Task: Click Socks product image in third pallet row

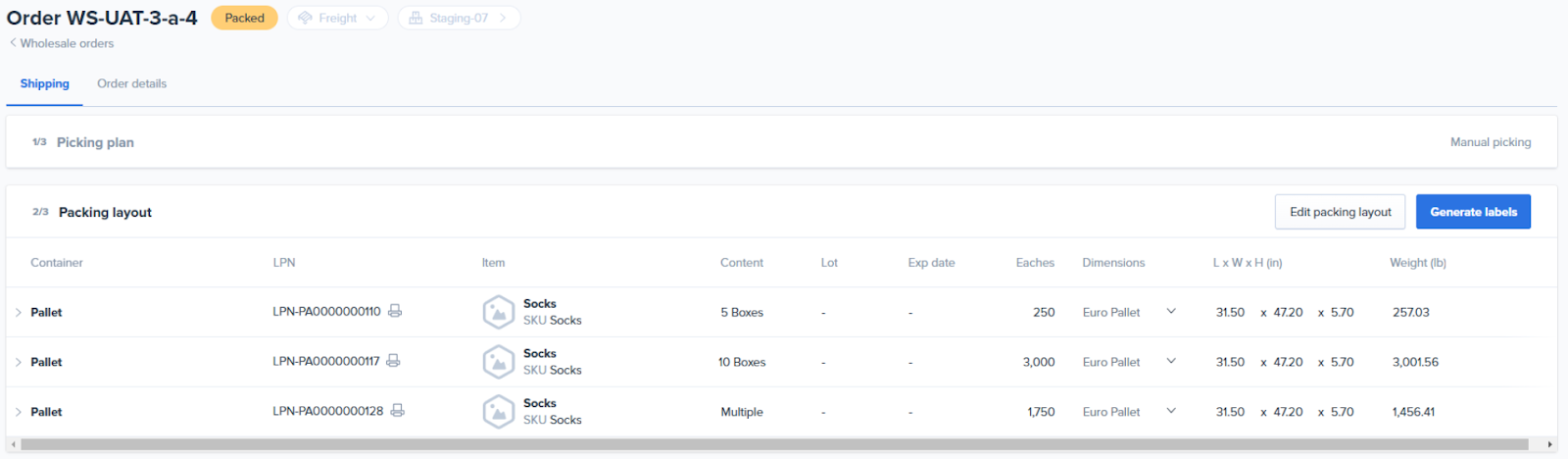Action: 498,412
